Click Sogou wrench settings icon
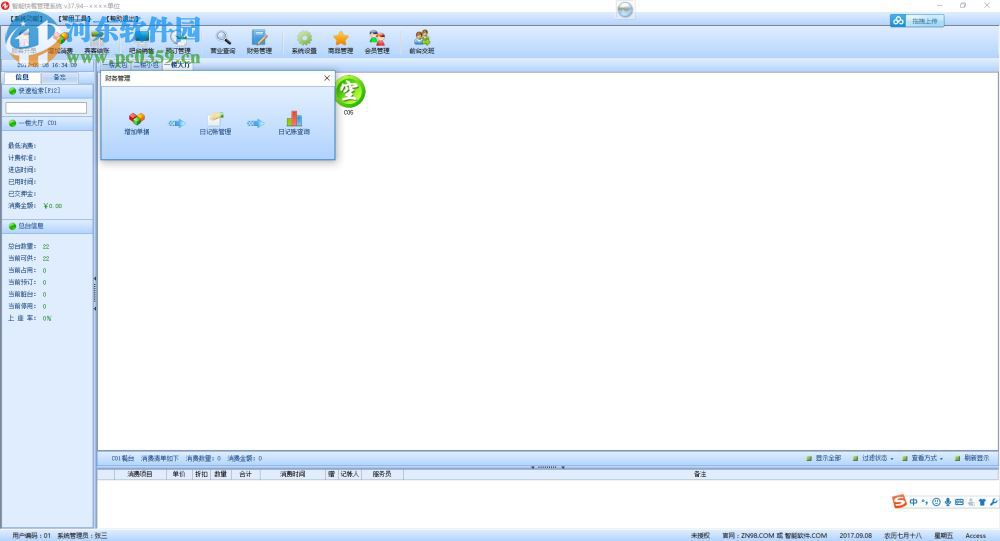This screenshot has height=541, width=1000. pos(994,502)
